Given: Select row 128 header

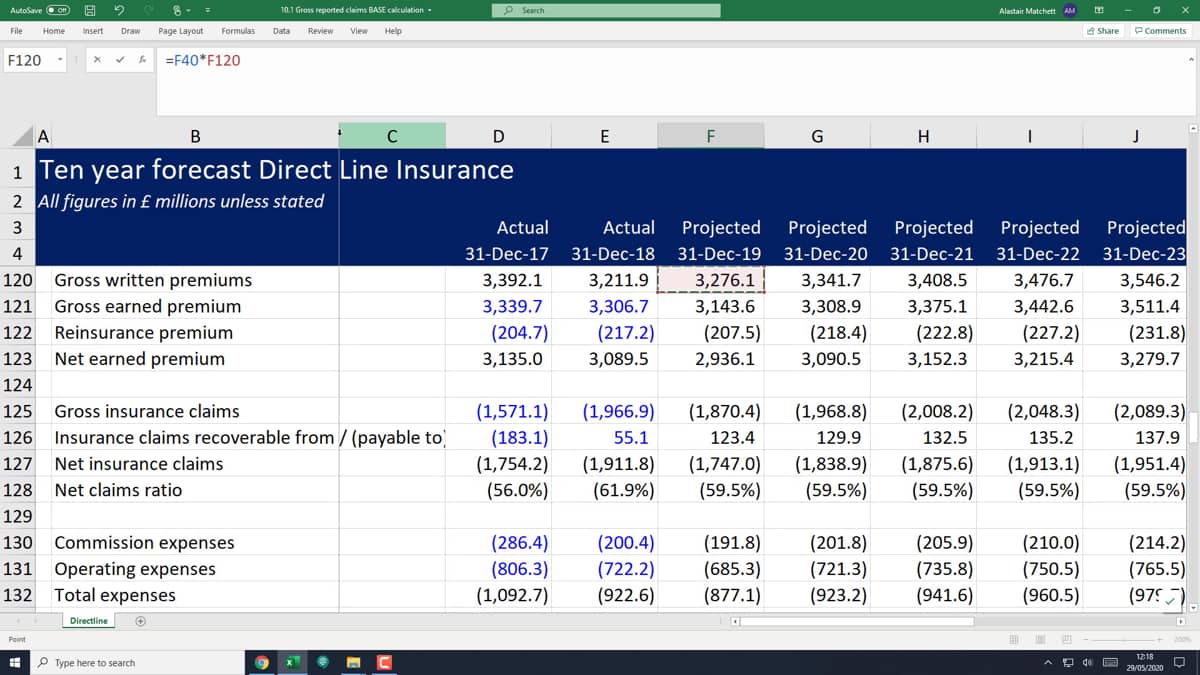Looking at the screenshot, I should [x=17, y=490].
